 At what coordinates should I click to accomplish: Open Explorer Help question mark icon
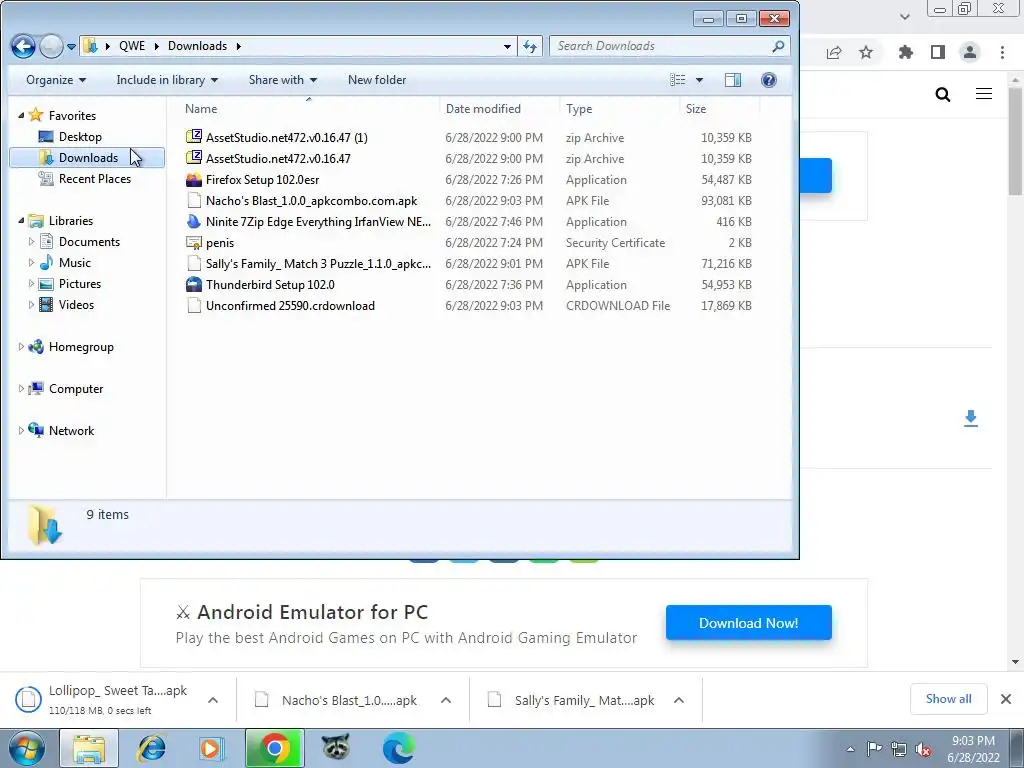click(769, 80)
